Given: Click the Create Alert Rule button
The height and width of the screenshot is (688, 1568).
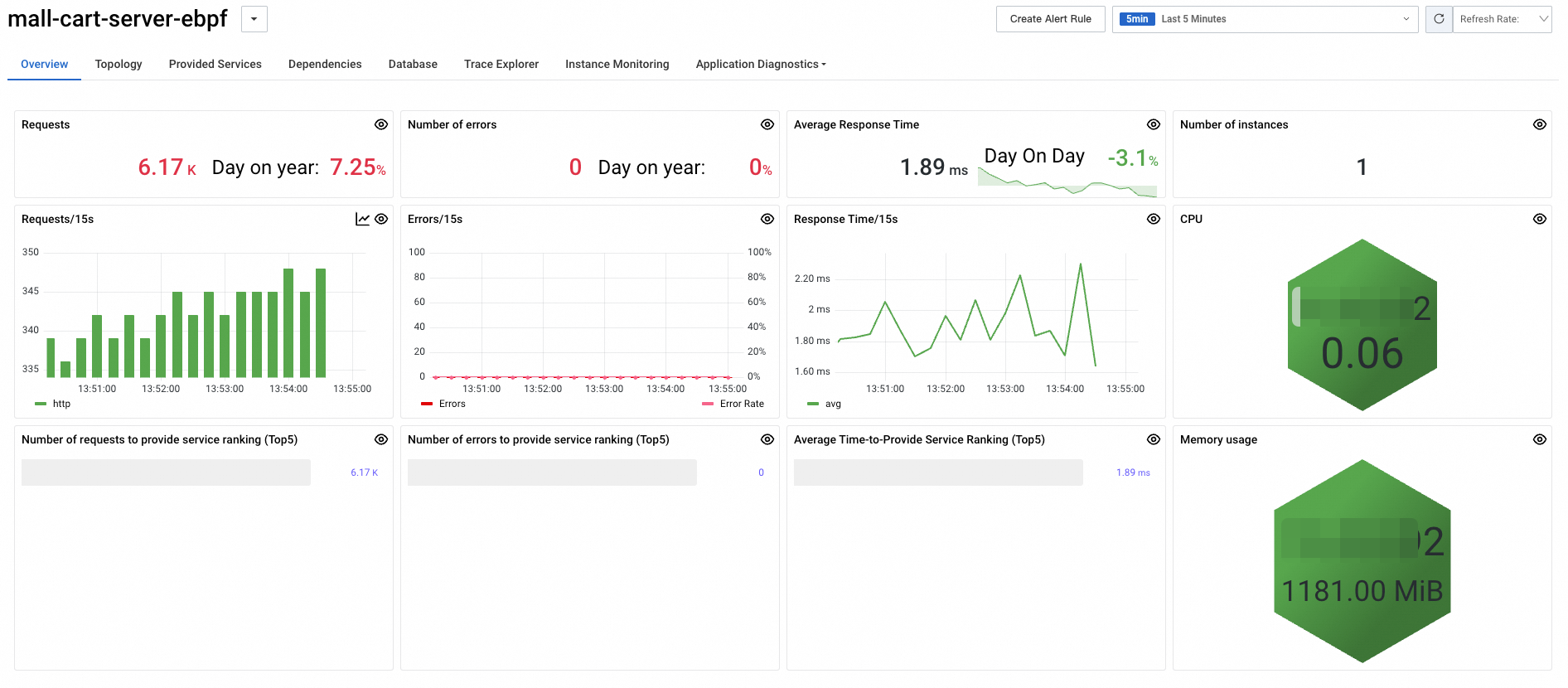Looking at the screenshot, I should coord(1050,19).
